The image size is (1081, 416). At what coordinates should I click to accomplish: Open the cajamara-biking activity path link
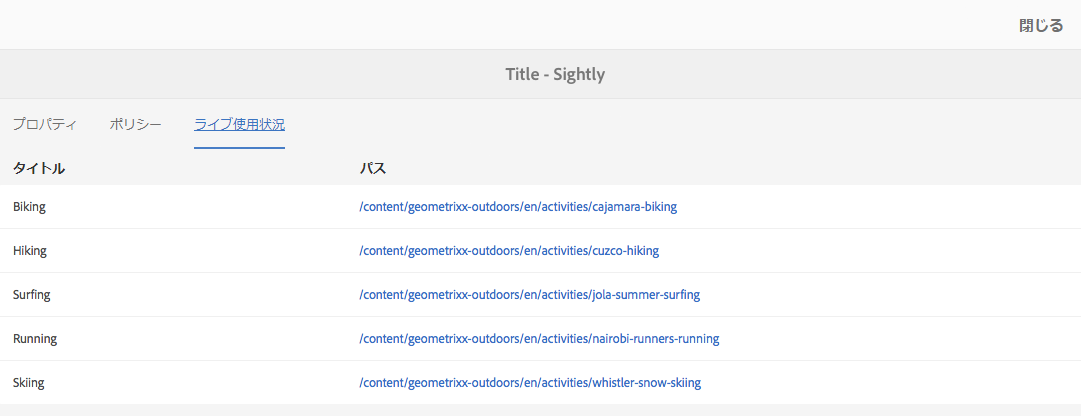[517, 207]
